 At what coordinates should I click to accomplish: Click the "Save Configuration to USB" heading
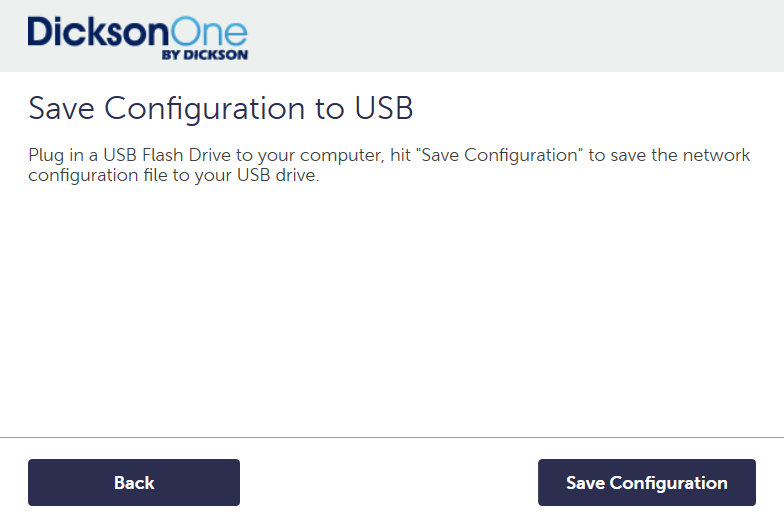(x=221, y=108)
